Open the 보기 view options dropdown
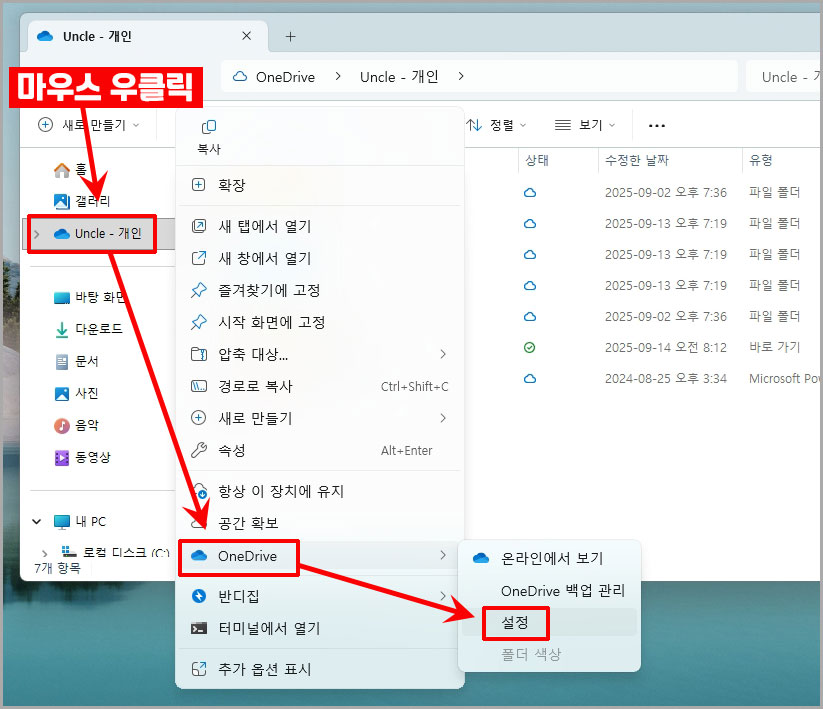 click(x=586, y=124)
